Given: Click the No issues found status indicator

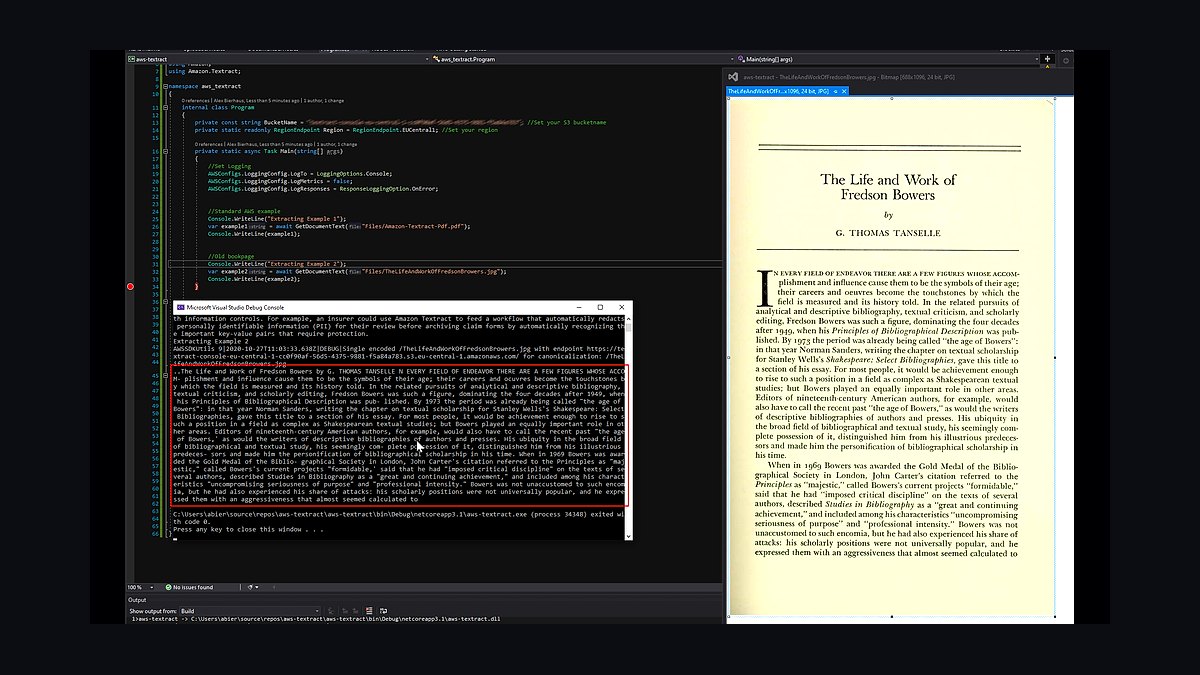Looking at the screenshot, I should (190, 587).
